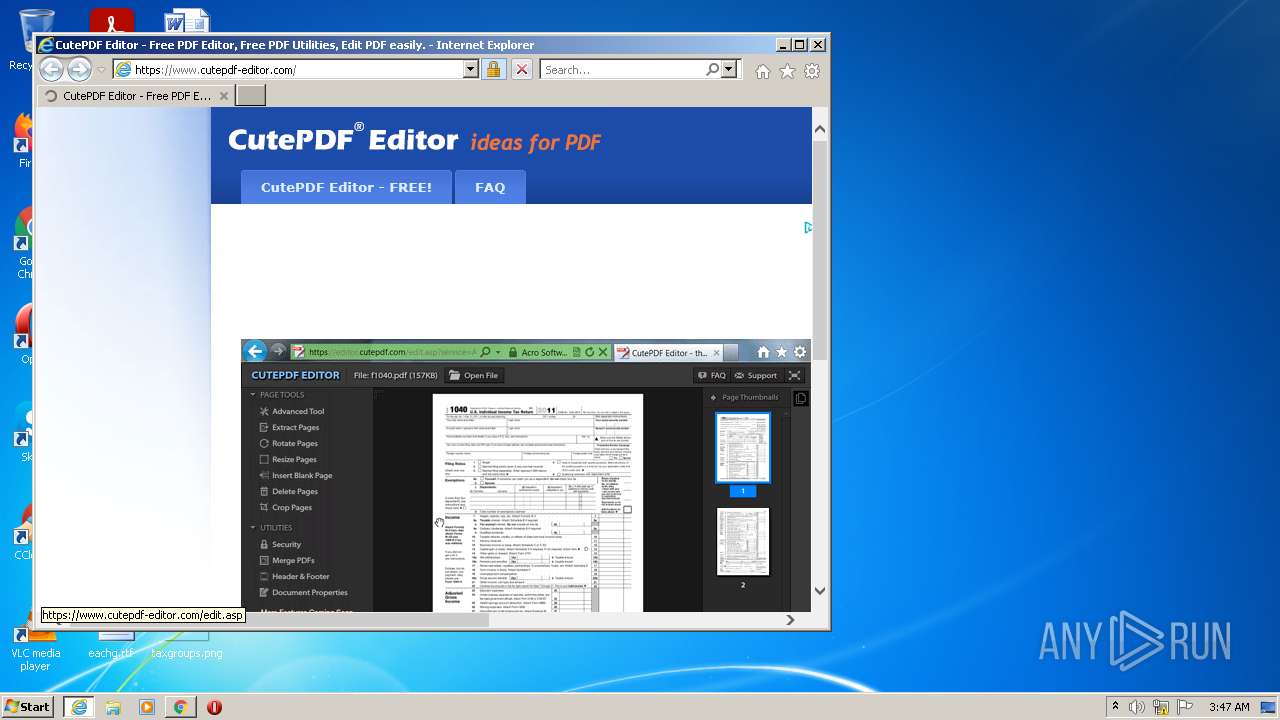
Task: Expand the address bar autocomplete dropdown arrow
Action: (x=470, y=70)
